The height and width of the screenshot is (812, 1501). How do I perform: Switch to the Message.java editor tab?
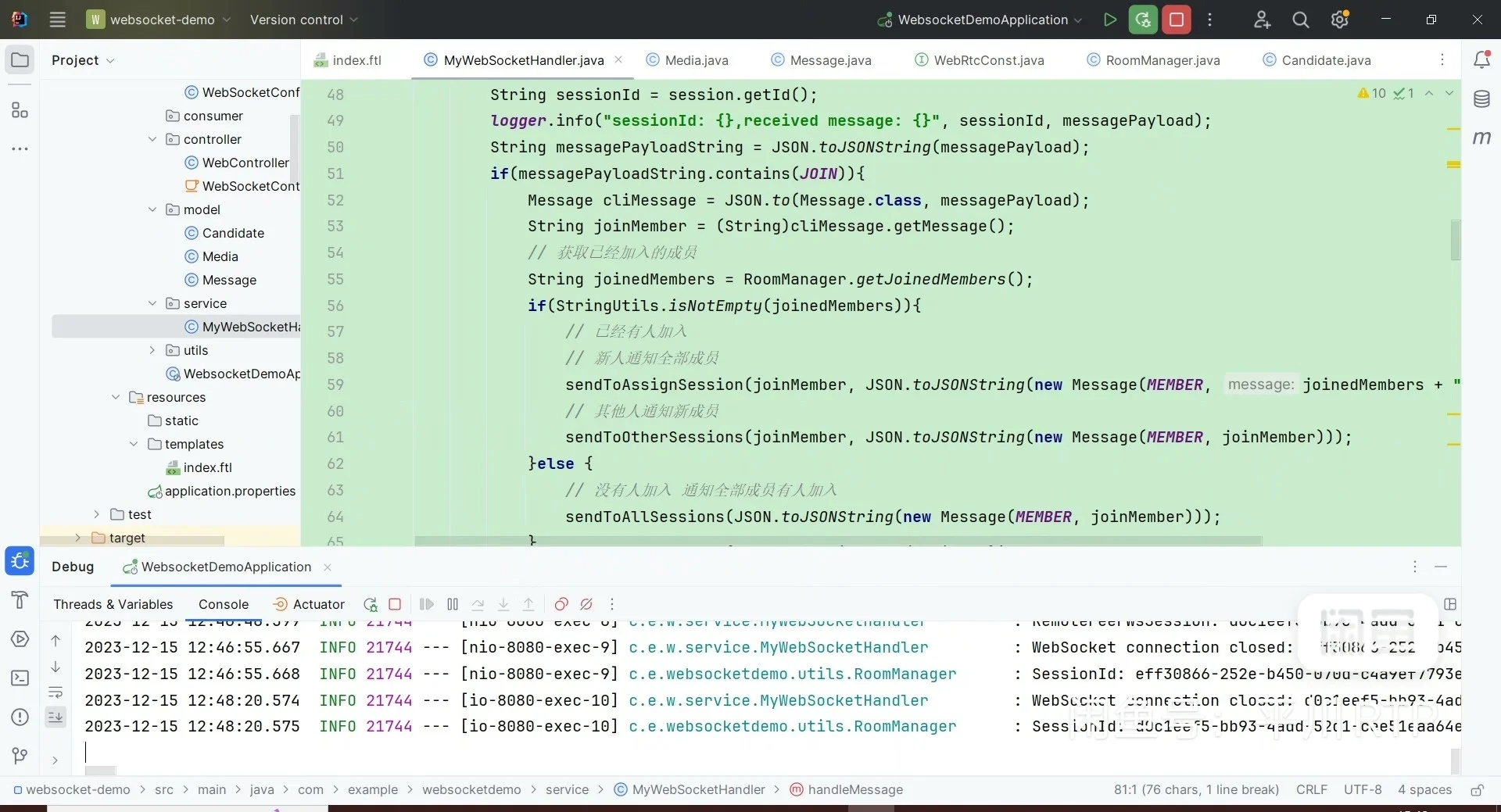click(821, 60)
